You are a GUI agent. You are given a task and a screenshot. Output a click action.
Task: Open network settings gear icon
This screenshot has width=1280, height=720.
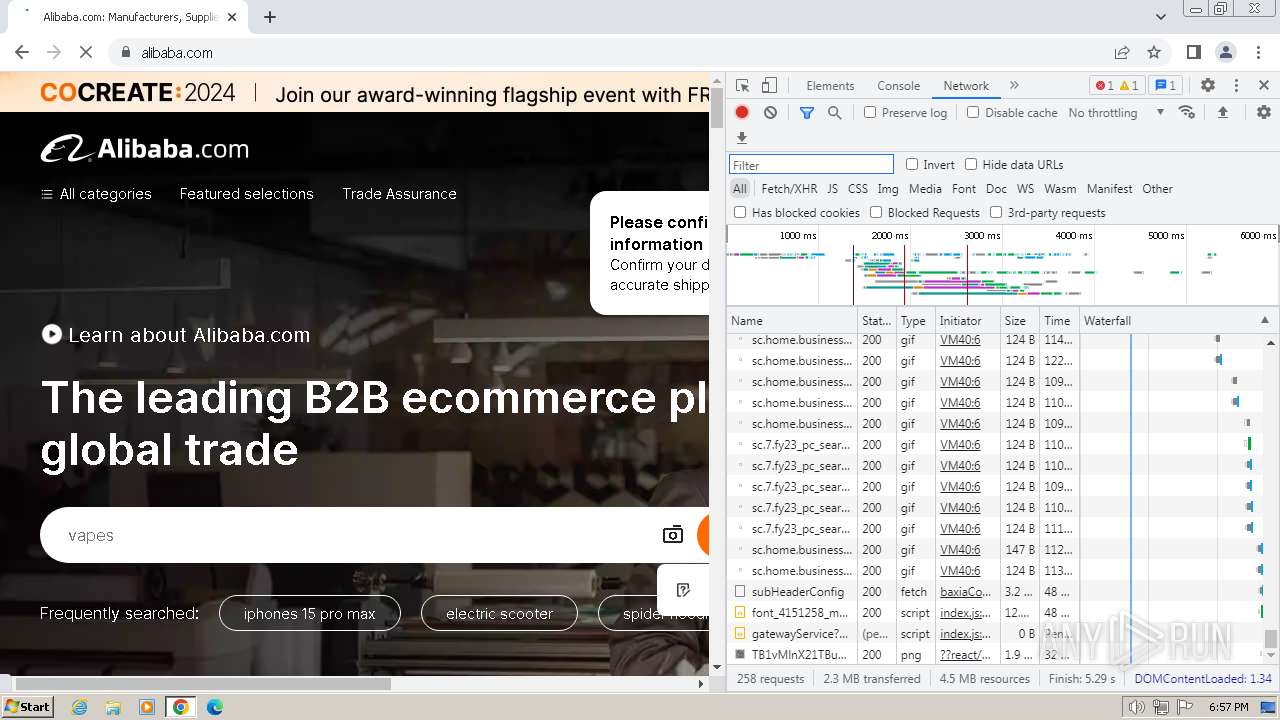1263,113
